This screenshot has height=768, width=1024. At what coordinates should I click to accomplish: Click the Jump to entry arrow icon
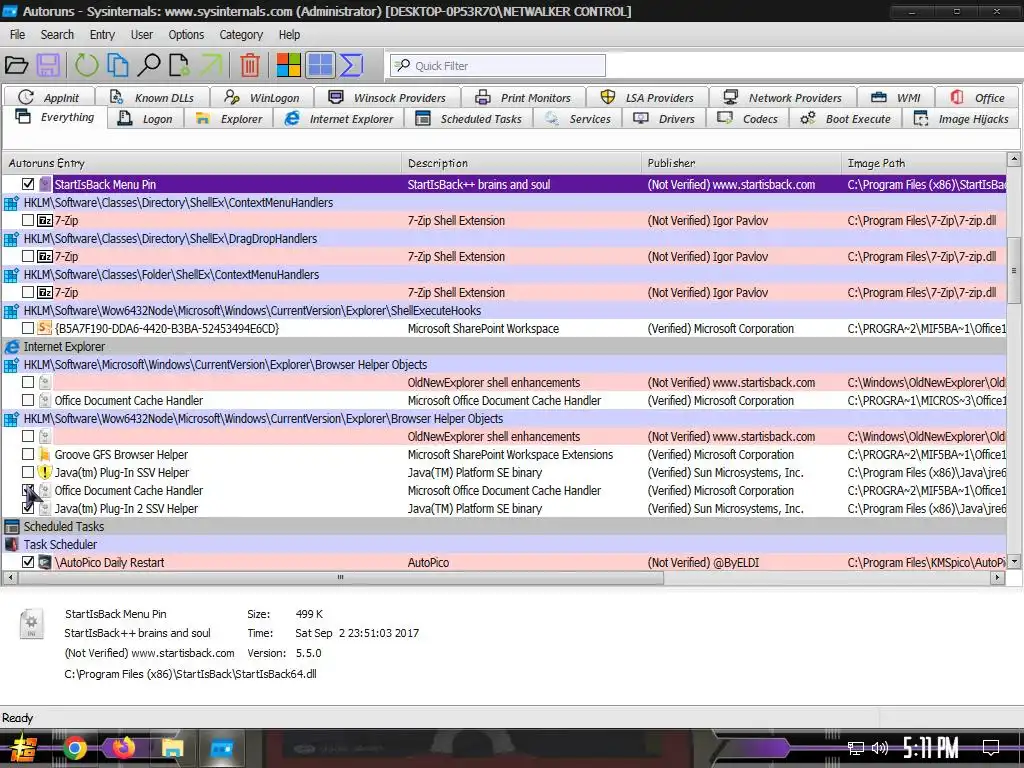pyautogui.click(x=210, y=65)
